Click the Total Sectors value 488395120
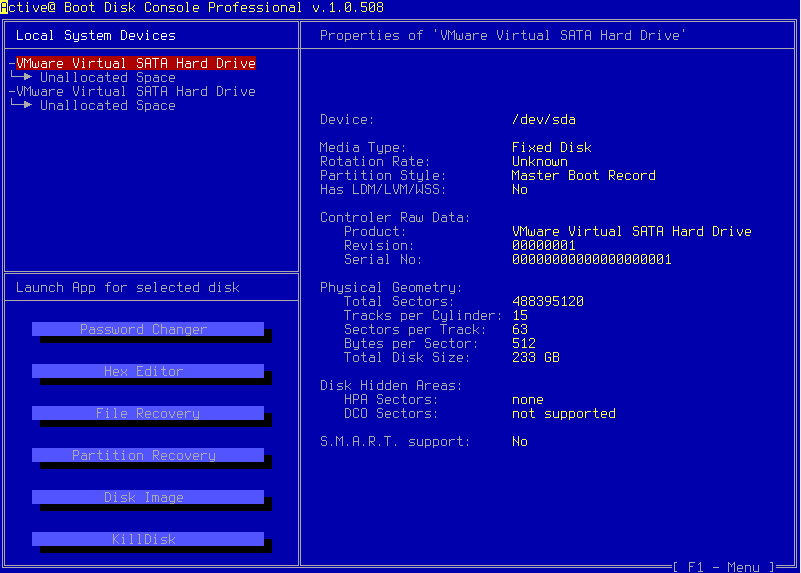Viewport: 801px width, 573px height. [x=547, y=301]
